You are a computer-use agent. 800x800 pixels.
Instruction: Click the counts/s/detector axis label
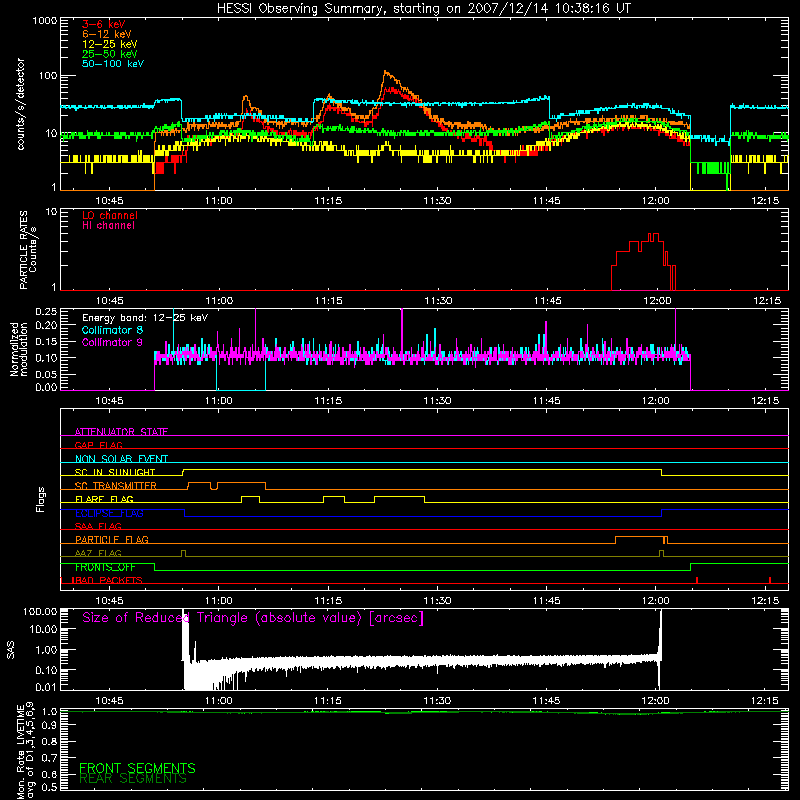pos(20,104)
